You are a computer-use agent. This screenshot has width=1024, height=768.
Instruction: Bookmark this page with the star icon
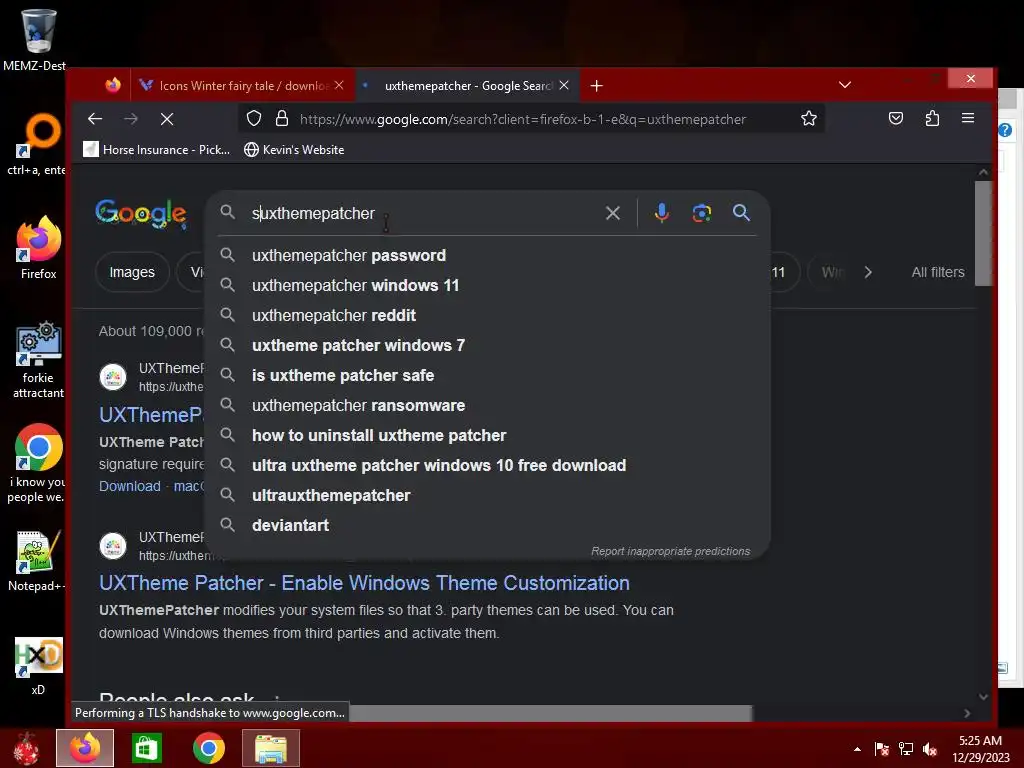[x=808, y=118]
